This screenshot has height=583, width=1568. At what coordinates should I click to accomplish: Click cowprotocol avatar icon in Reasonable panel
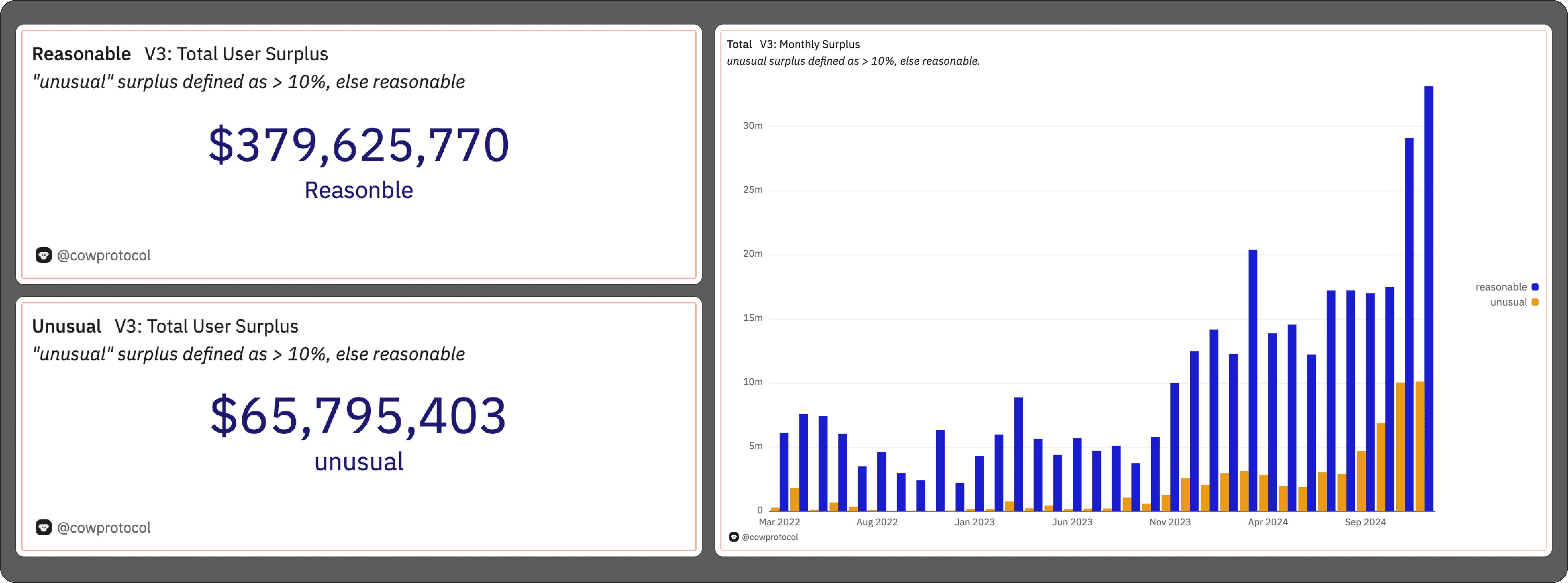point(43,255)
